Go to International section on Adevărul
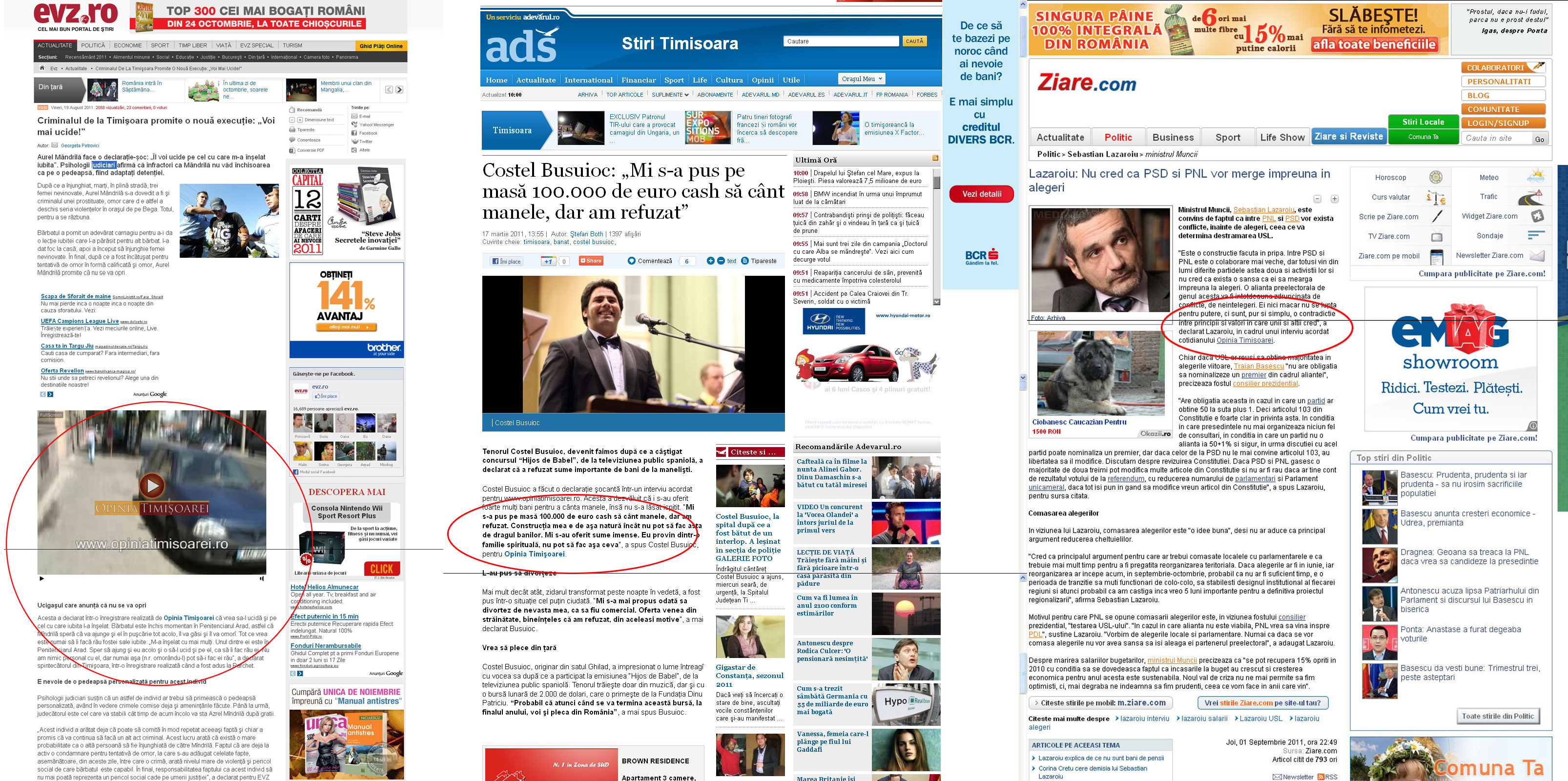Image resolution: width=1568 pixels, height=781 pixels. 588,80
